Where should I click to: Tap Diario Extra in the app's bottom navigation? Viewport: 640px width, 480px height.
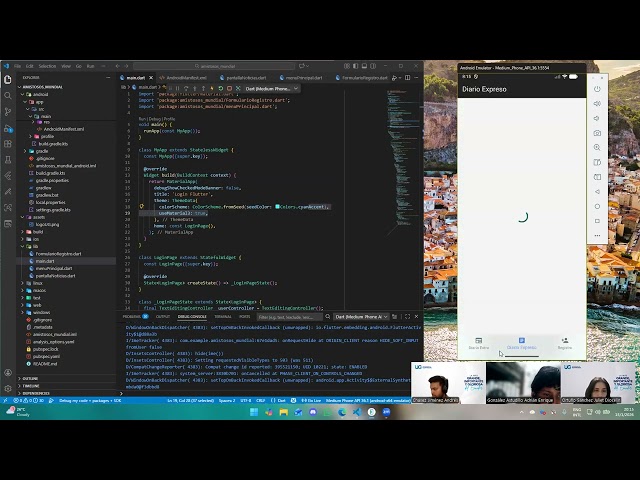click(479, 343)
